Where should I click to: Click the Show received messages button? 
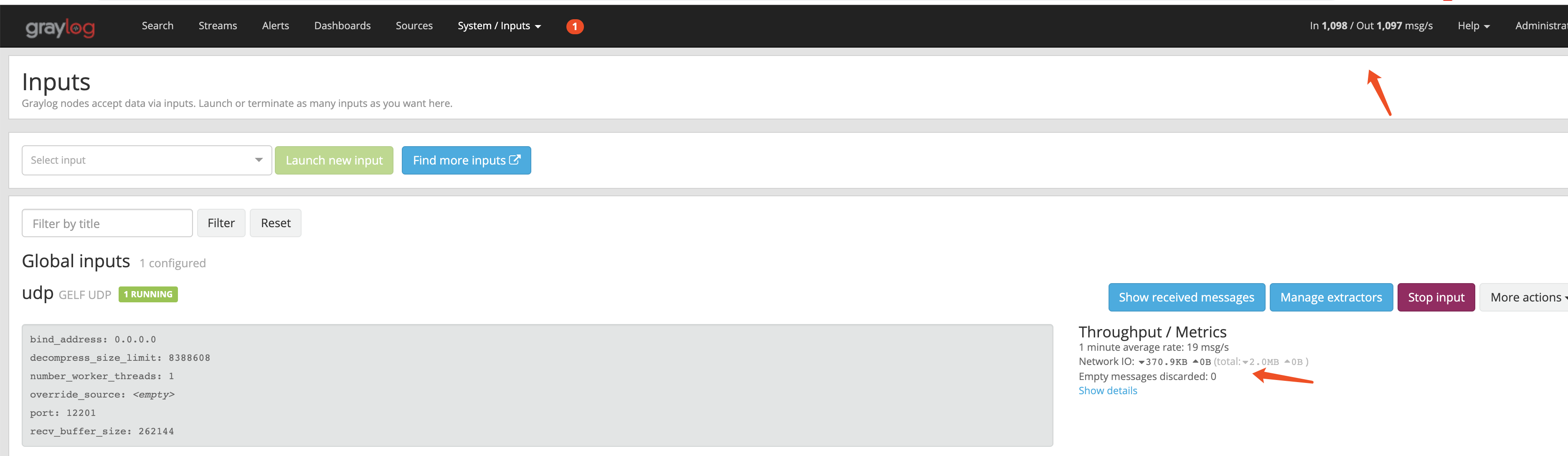point(1186,297)
